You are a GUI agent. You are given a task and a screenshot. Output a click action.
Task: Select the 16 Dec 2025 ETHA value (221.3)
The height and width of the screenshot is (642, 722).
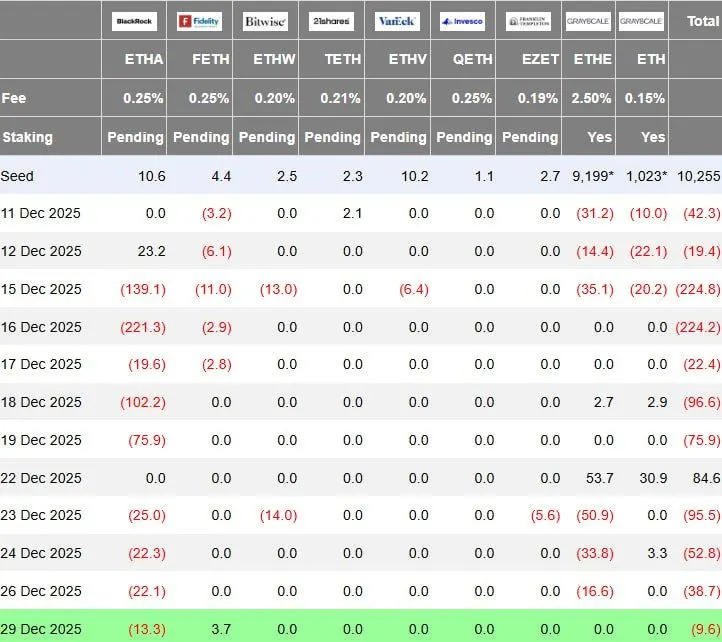[x=143, y=327]
